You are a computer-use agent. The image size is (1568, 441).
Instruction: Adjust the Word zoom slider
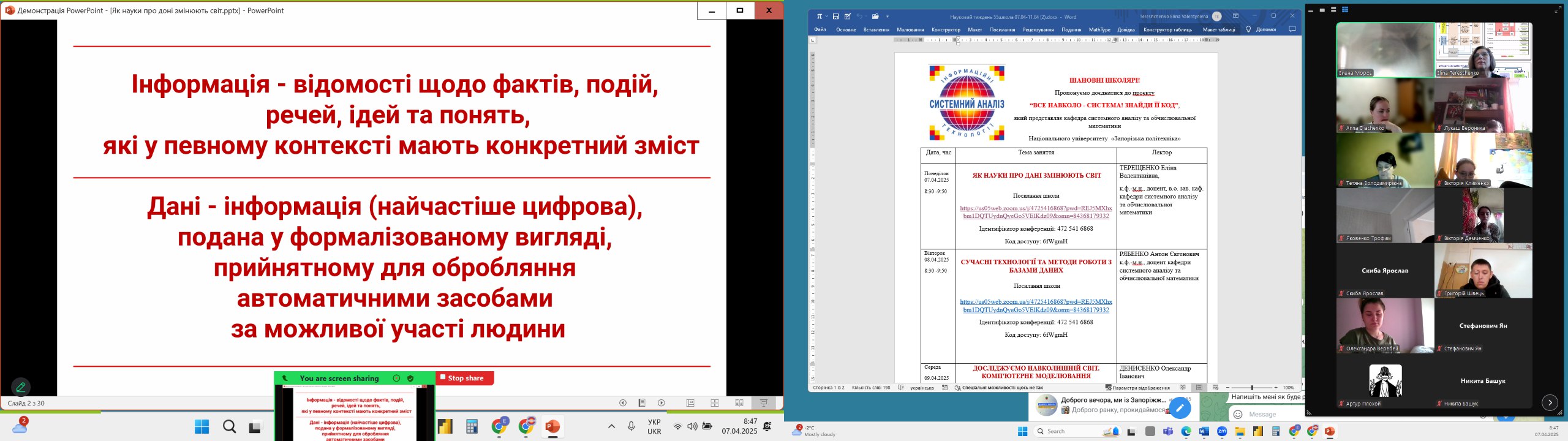click(1252, 388)
